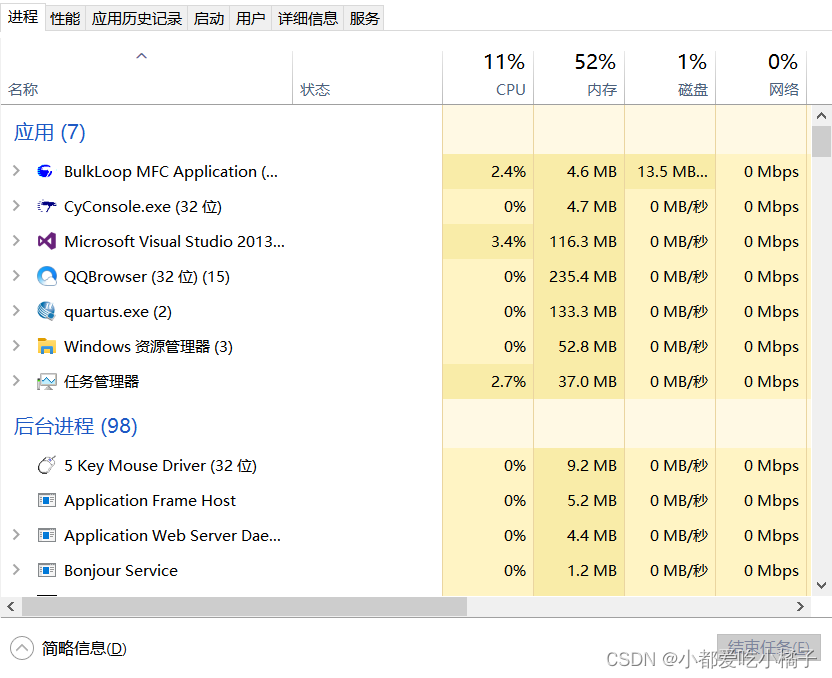
Task: Expand the QQBrowser (32 位) process group
Action: click(x=16, y=276)
